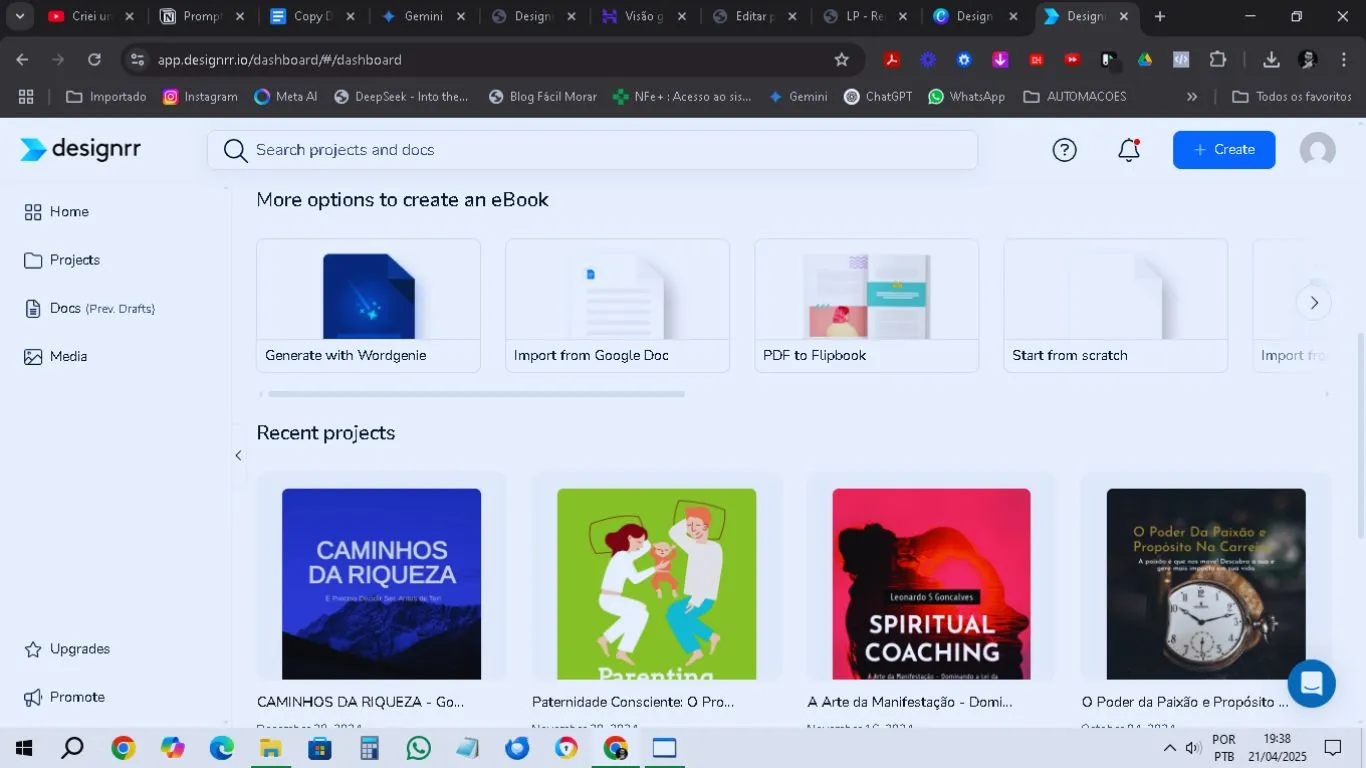Switch to the 'Prompt' Notion tab
1366x768 pixels.
point(202,16)
